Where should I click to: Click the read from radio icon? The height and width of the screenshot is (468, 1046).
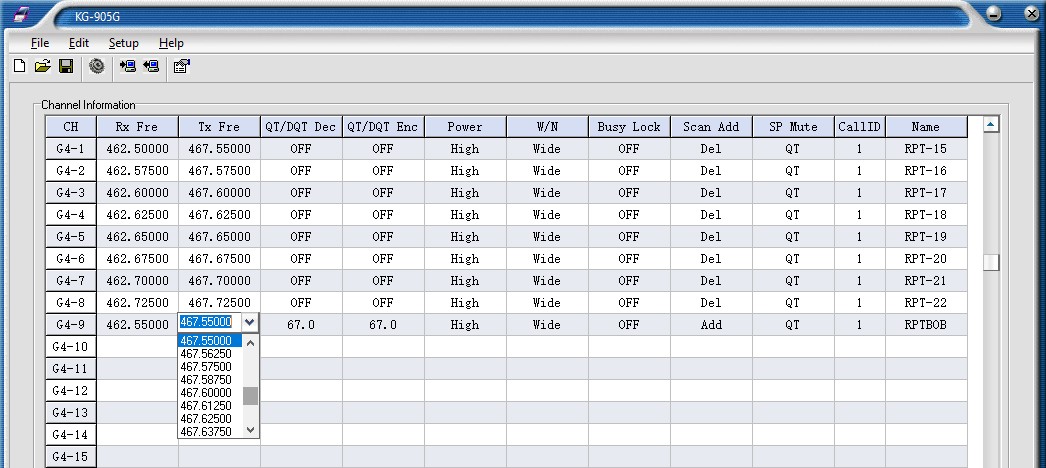click(127, 65)
